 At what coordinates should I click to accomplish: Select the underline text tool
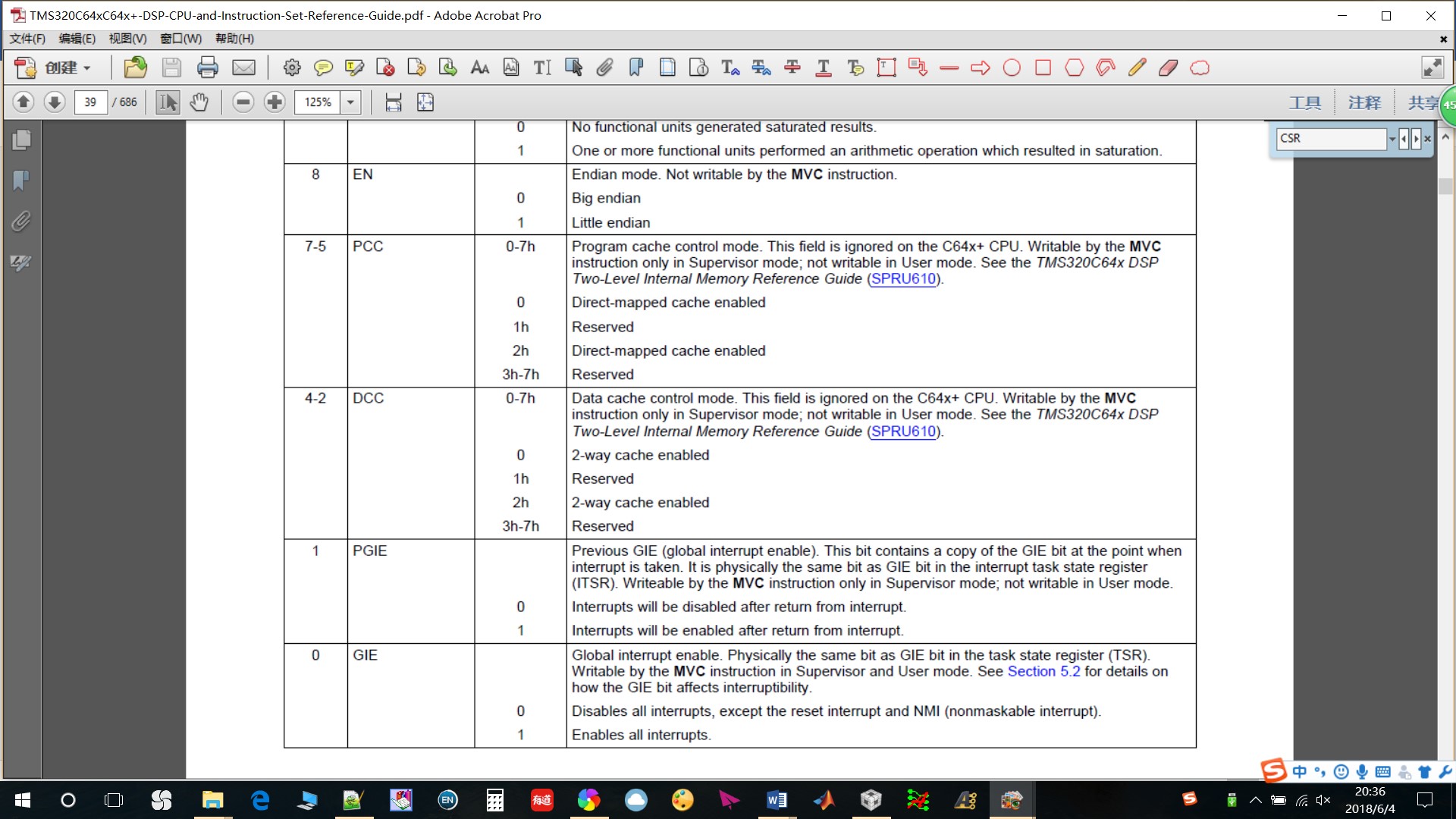tap(824, 68)
